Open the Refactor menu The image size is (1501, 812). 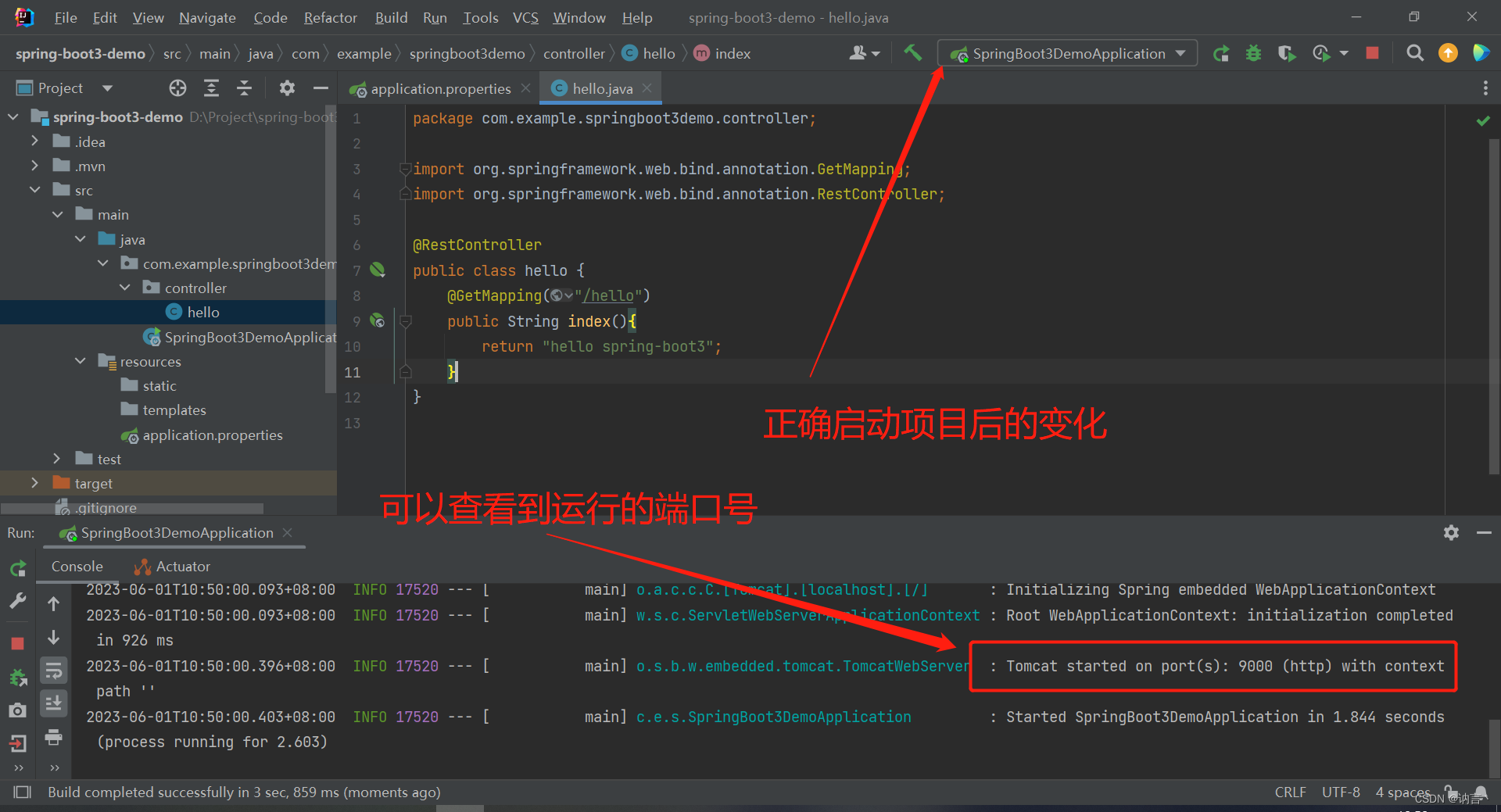[x=330, y=17]
